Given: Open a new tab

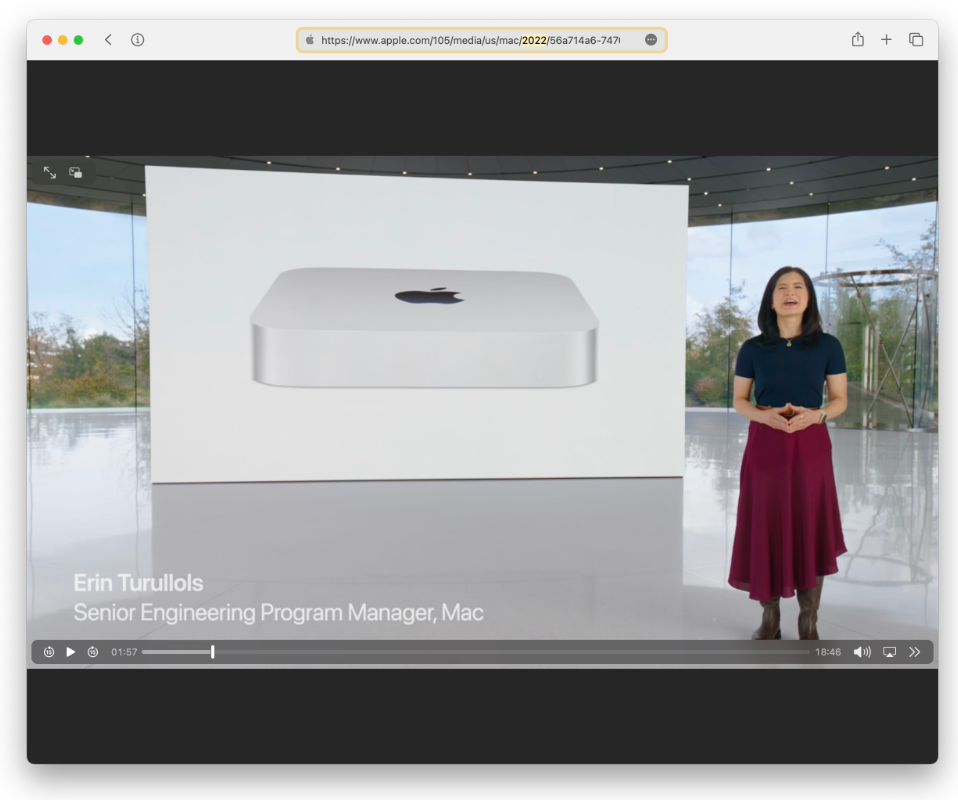Looking at the screenshot, I should pyautogui.click(x=886, y=40).
